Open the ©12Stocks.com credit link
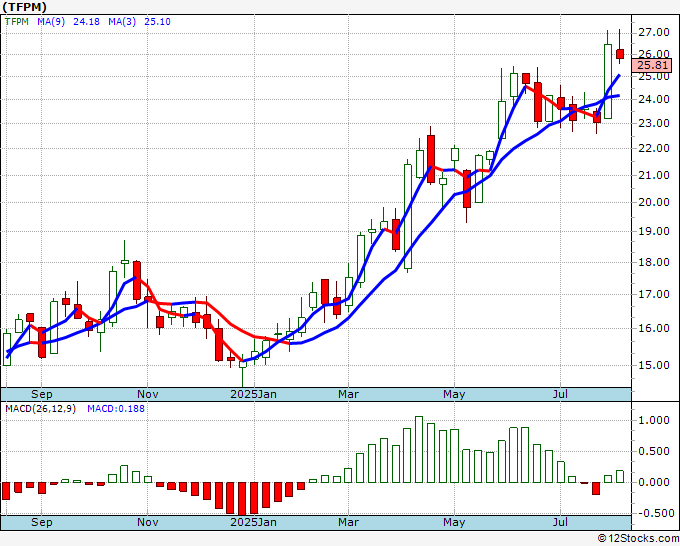Image resolution: width=680 pixels, height=546 pixels. (638, 539)
